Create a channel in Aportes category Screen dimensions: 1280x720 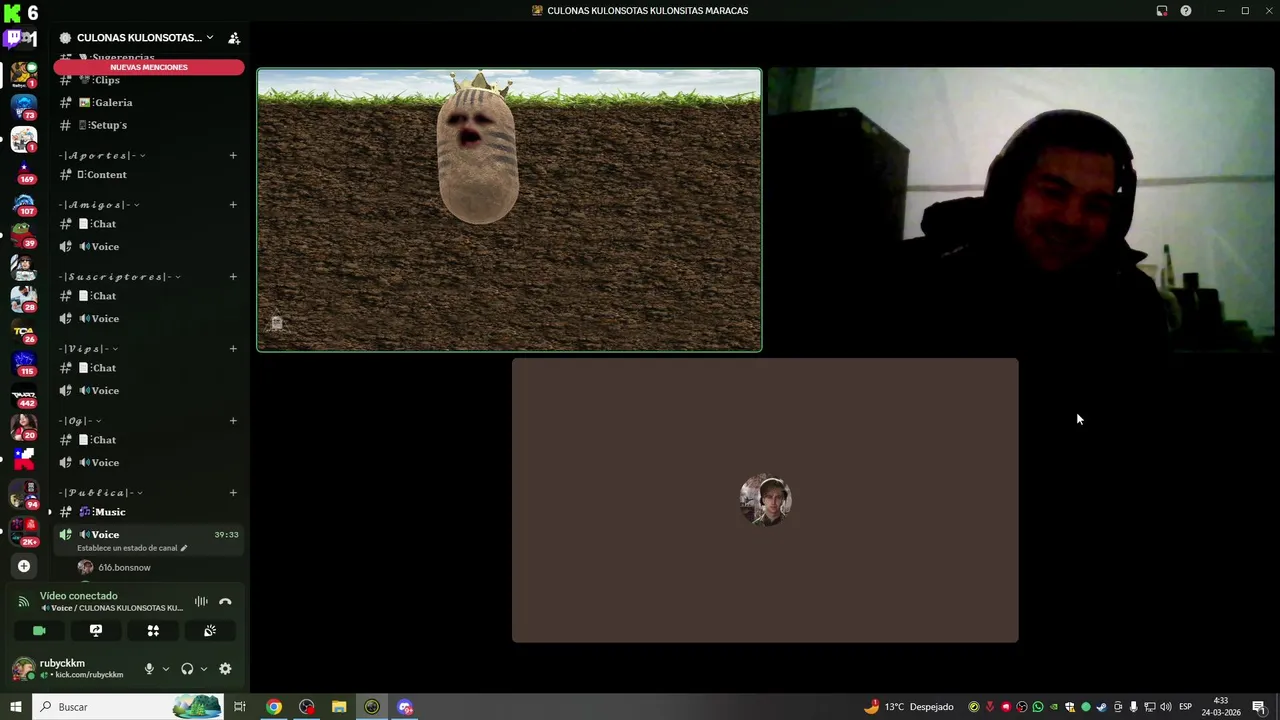click(x=233, y=155)
